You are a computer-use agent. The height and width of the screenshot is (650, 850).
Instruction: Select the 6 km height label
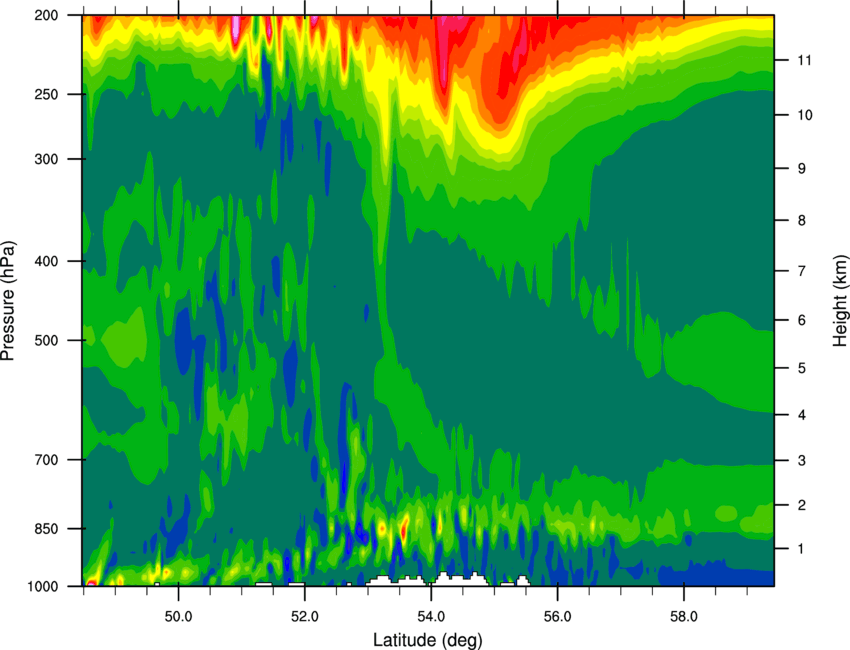tap(802, 320)
